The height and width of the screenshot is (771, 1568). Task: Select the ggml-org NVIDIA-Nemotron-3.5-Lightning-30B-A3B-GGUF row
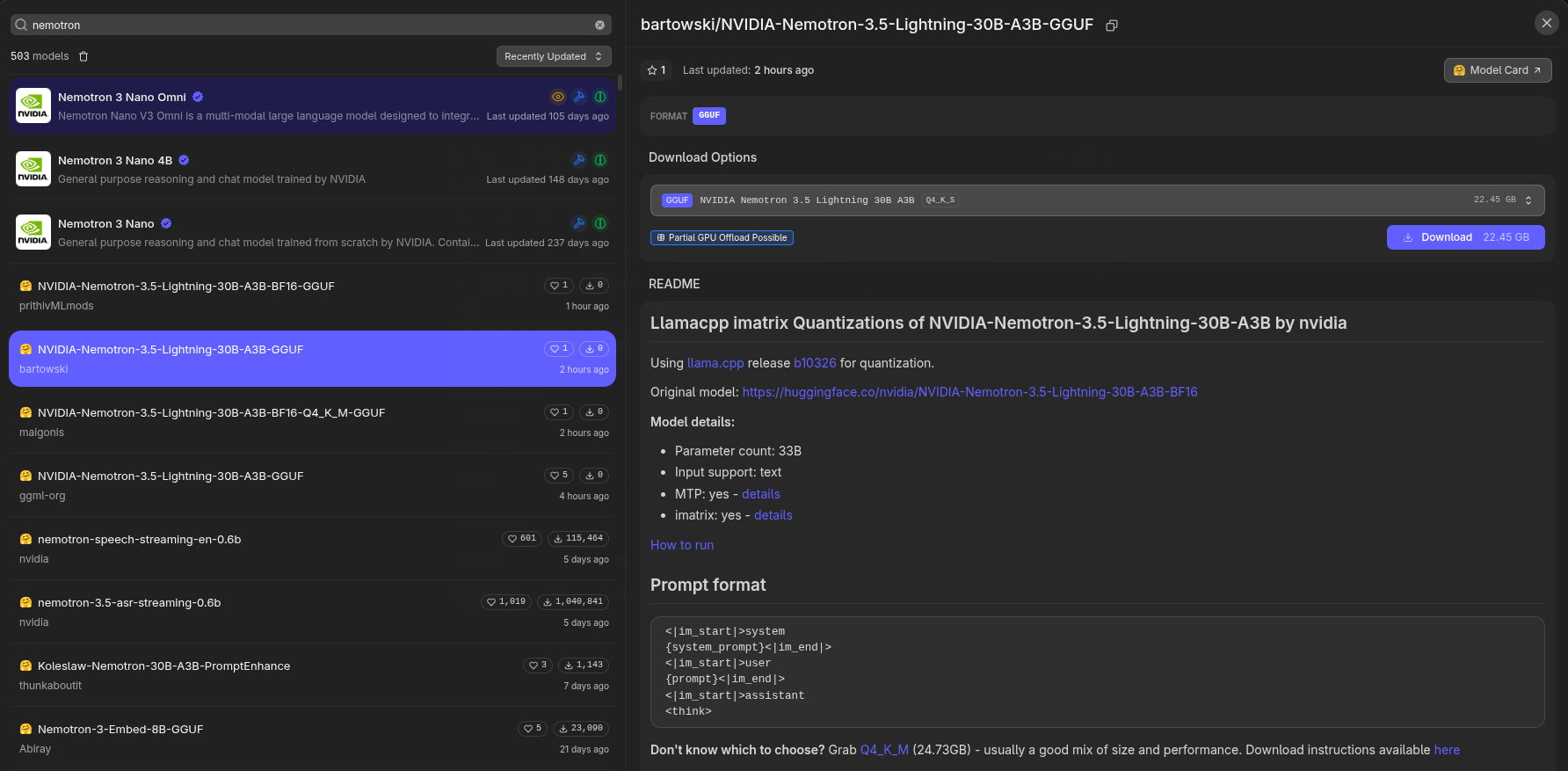click(x=312, y=485)
